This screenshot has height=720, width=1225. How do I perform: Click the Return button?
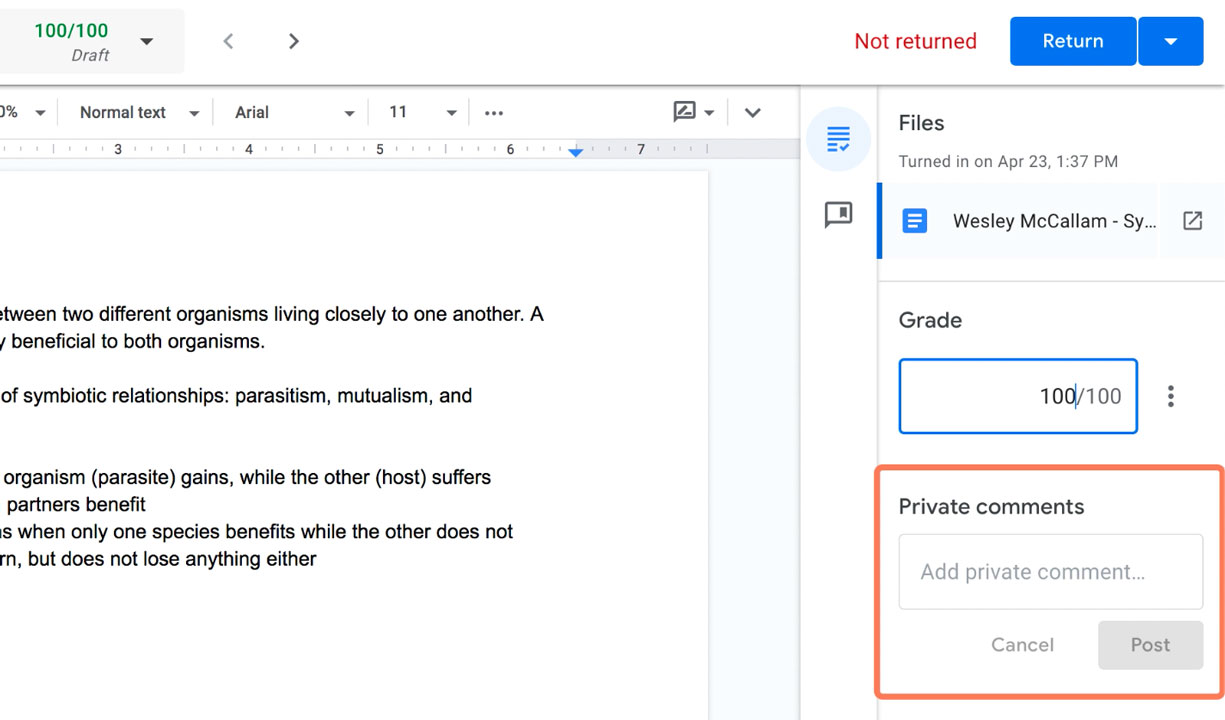click(1072, 41)
